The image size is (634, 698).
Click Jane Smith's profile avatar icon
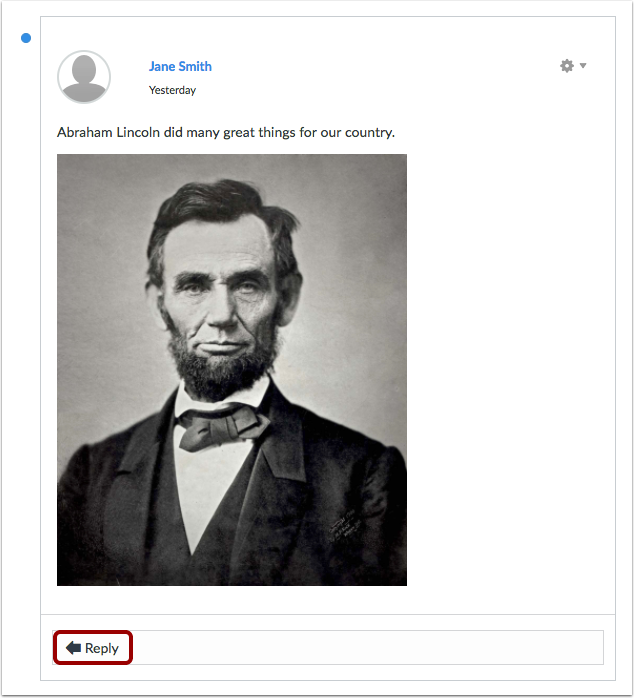pos(84,77)
